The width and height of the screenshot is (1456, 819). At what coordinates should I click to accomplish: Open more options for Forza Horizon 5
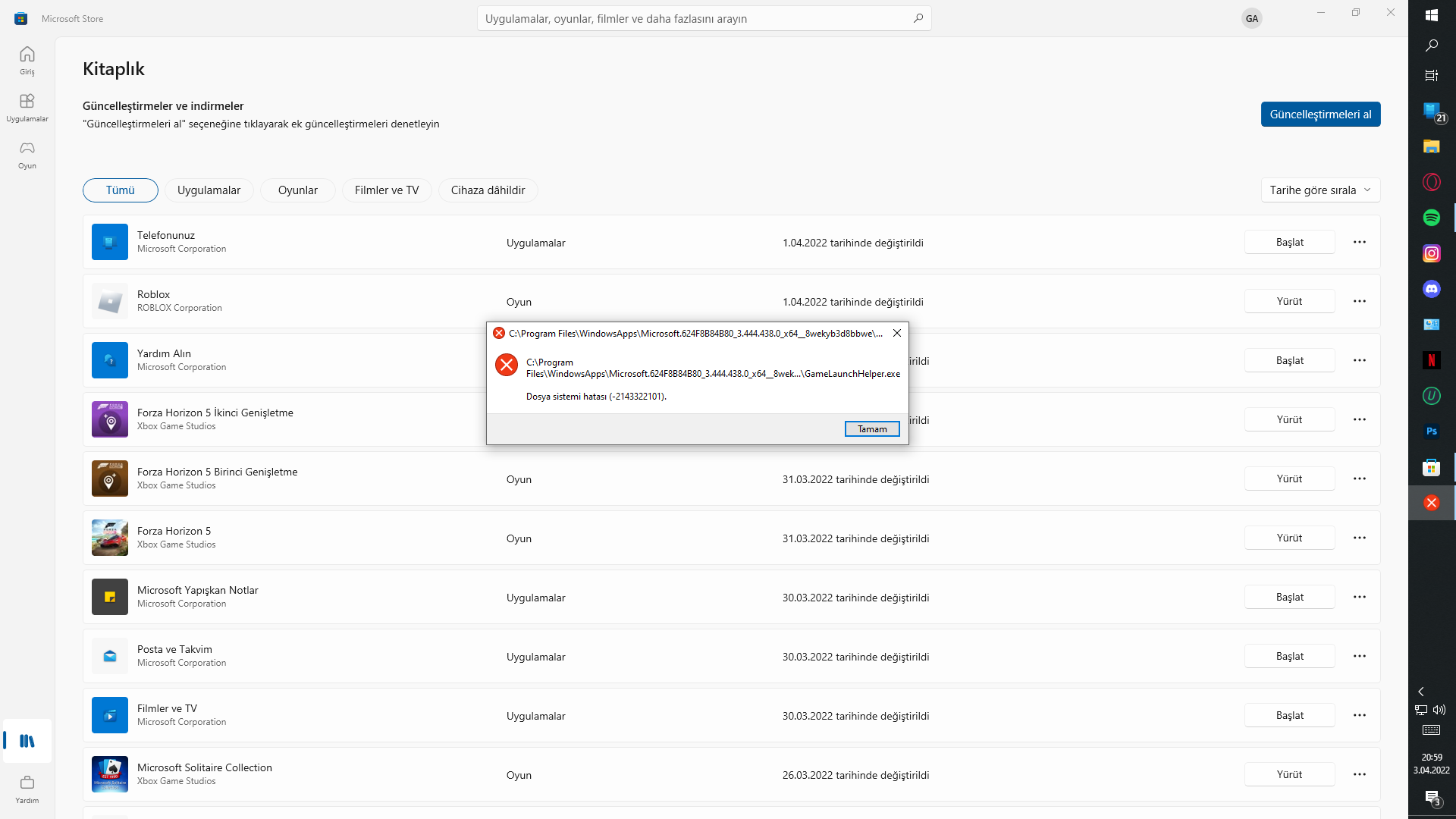pos(1360,538)
